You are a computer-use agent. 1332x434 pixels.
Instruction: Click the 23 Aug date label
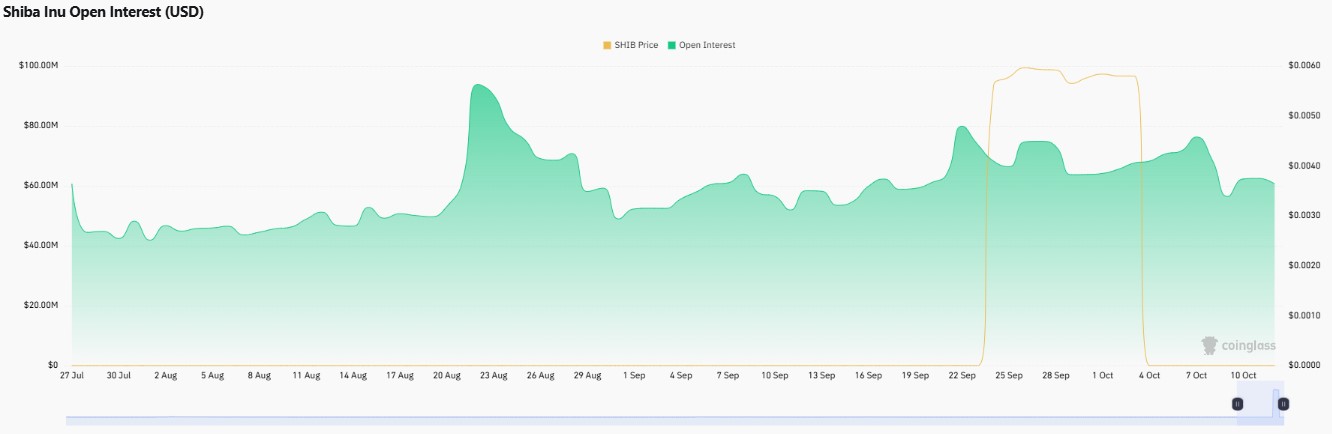pos(494,375)
